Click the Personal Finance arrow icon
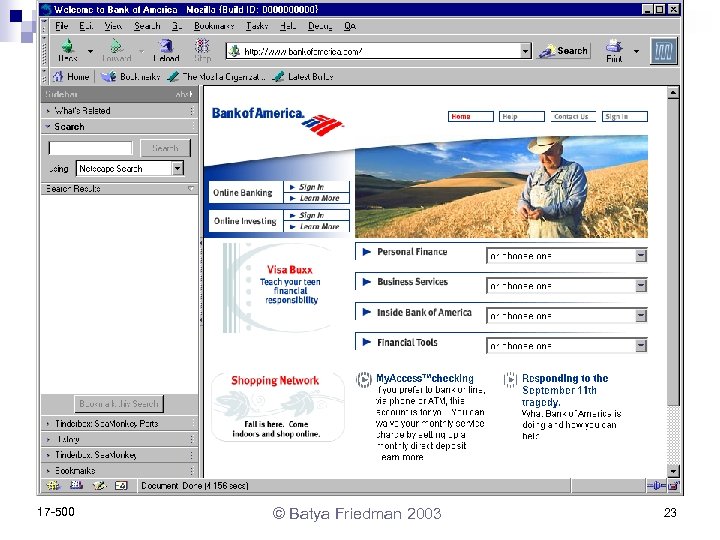This screenshot has height=540, width=720. (x=366, y=252)
